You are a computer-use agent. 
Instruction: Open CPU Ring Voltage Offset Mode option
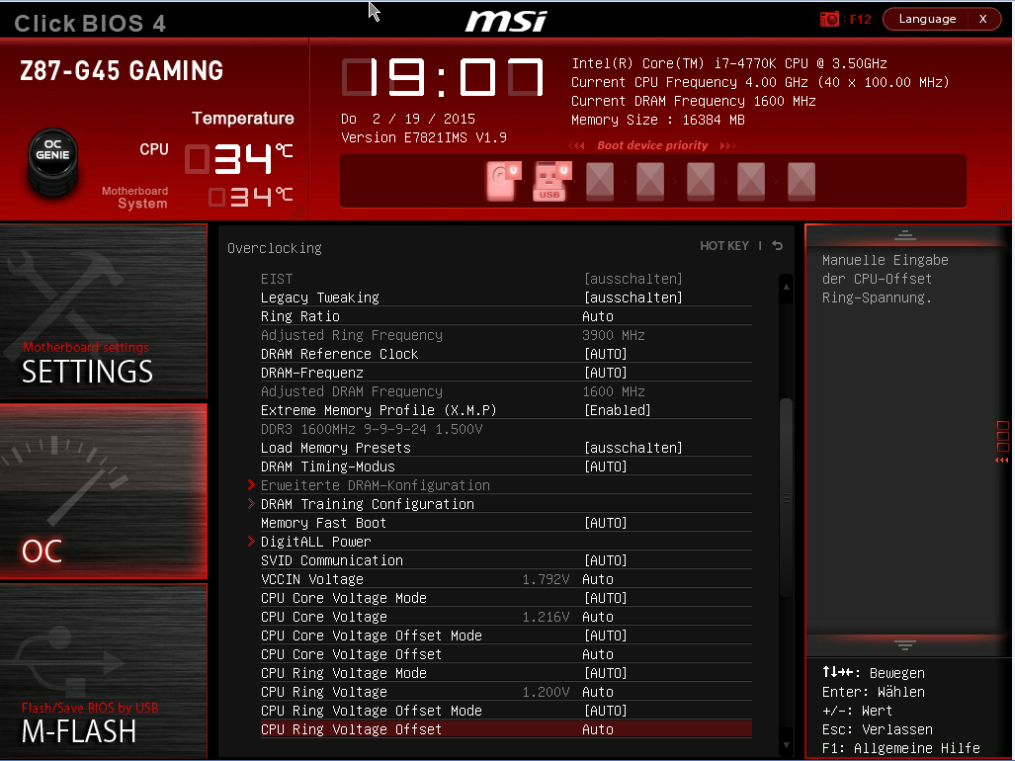[605, 711]
